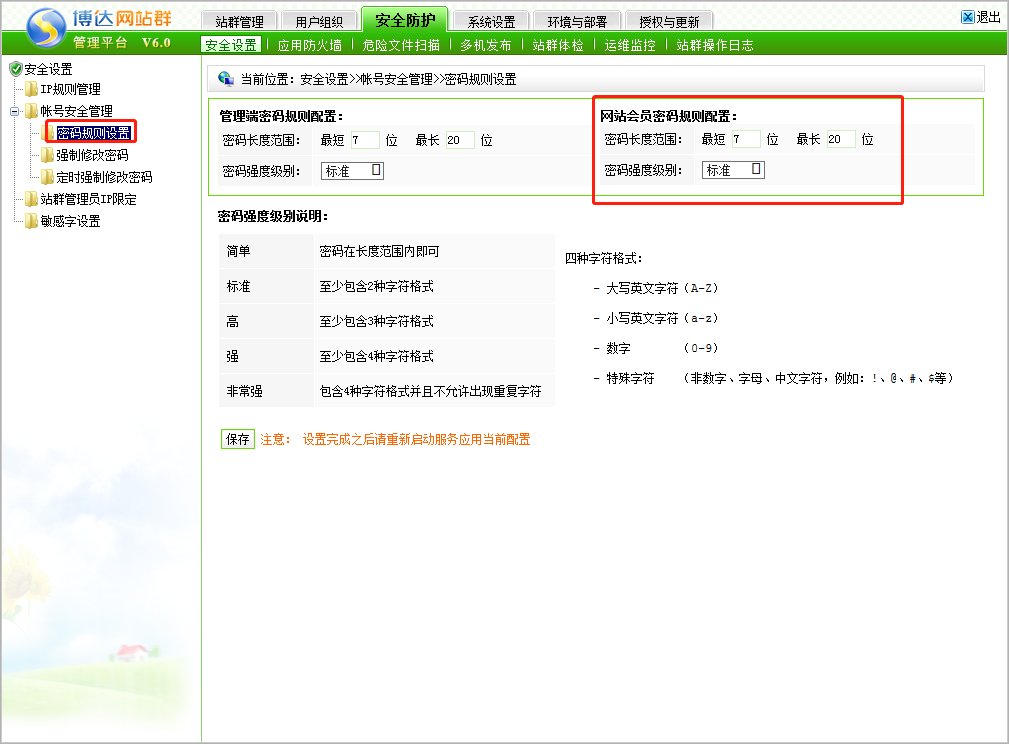The width and height of the screenshot is (1009, 744).
Task: Click the 管理端 最短 length input field
Action: pos(364,140)
